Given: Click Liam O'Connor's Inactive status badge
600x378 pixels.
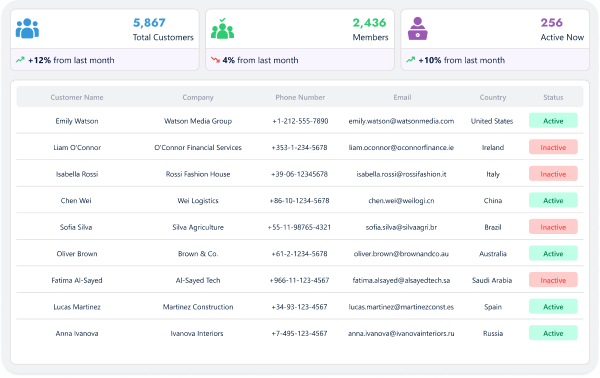Looking at the screenshot, I should pyautogui.click(x=553, y=147).
